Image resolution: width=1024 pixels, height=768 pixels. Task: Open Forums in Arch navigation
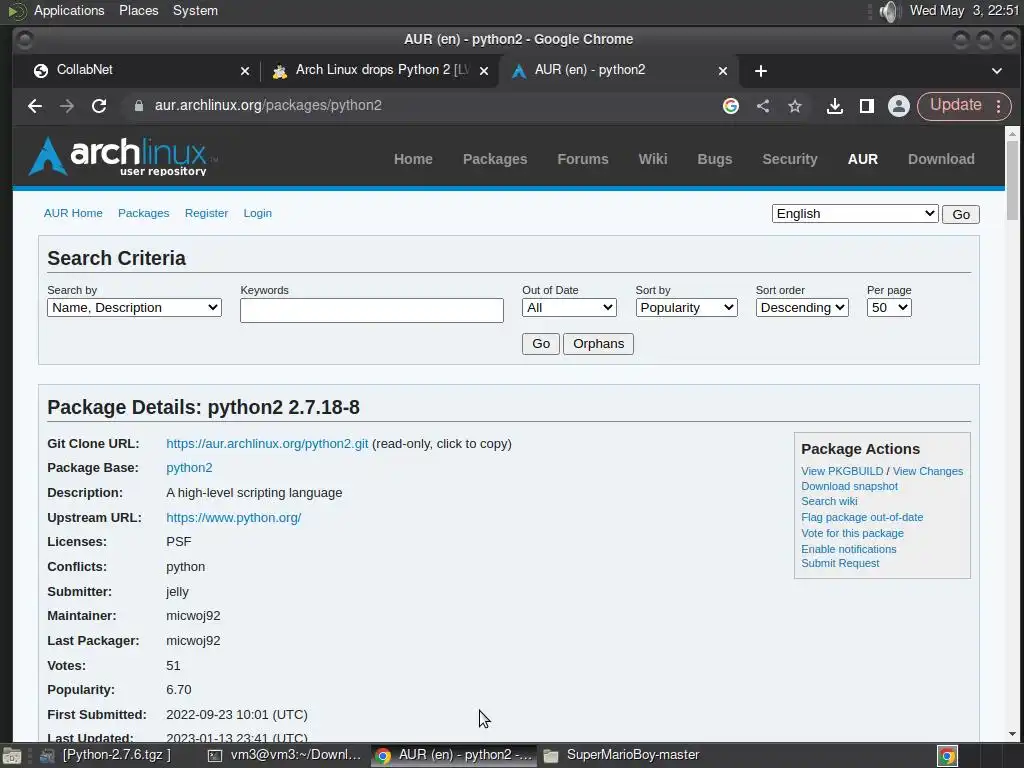(x=583, y=159)
